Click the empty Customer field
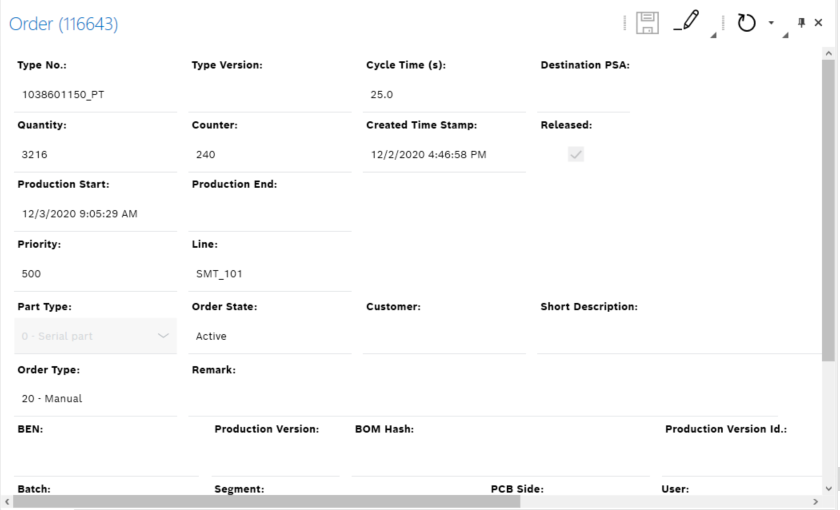Screen dimensions: 840x510 point(444,337)
